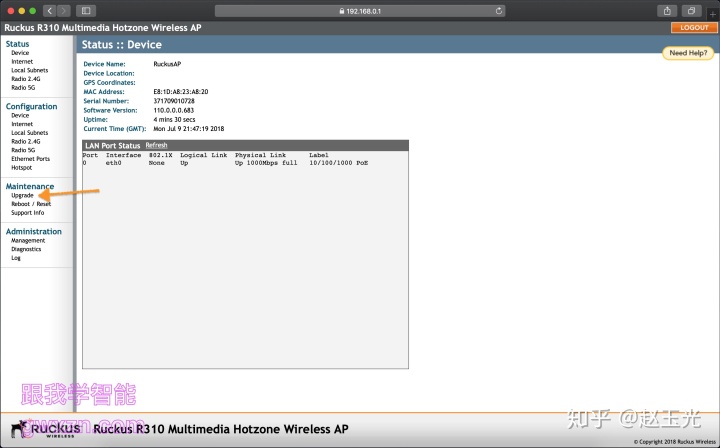
Task: Click the eth0 interface entry
Action: click(x=113, y=163)
